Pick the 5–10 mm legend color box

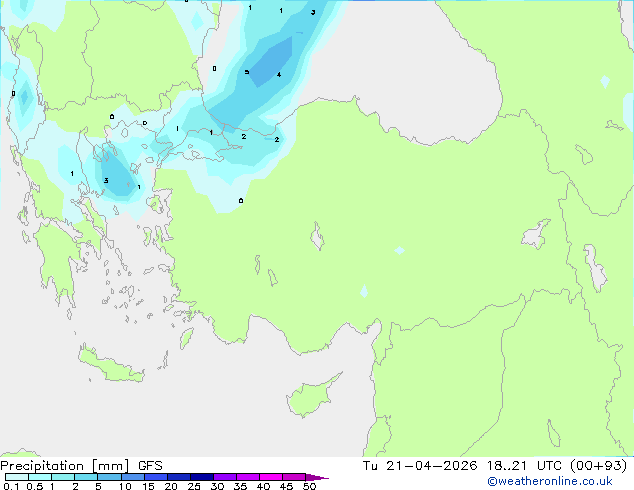pyautogui.click(x=109, y=477)
